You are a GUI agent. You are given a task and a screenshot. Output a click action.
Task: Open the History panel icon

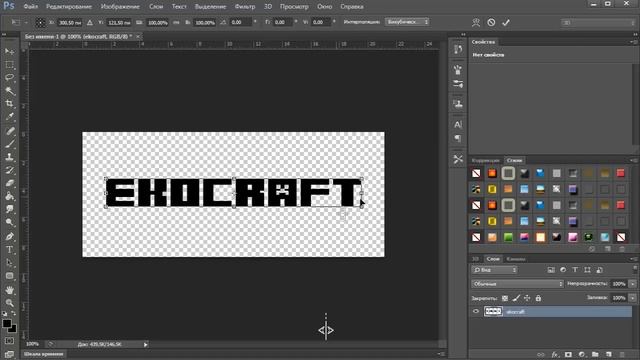point(458,50)
